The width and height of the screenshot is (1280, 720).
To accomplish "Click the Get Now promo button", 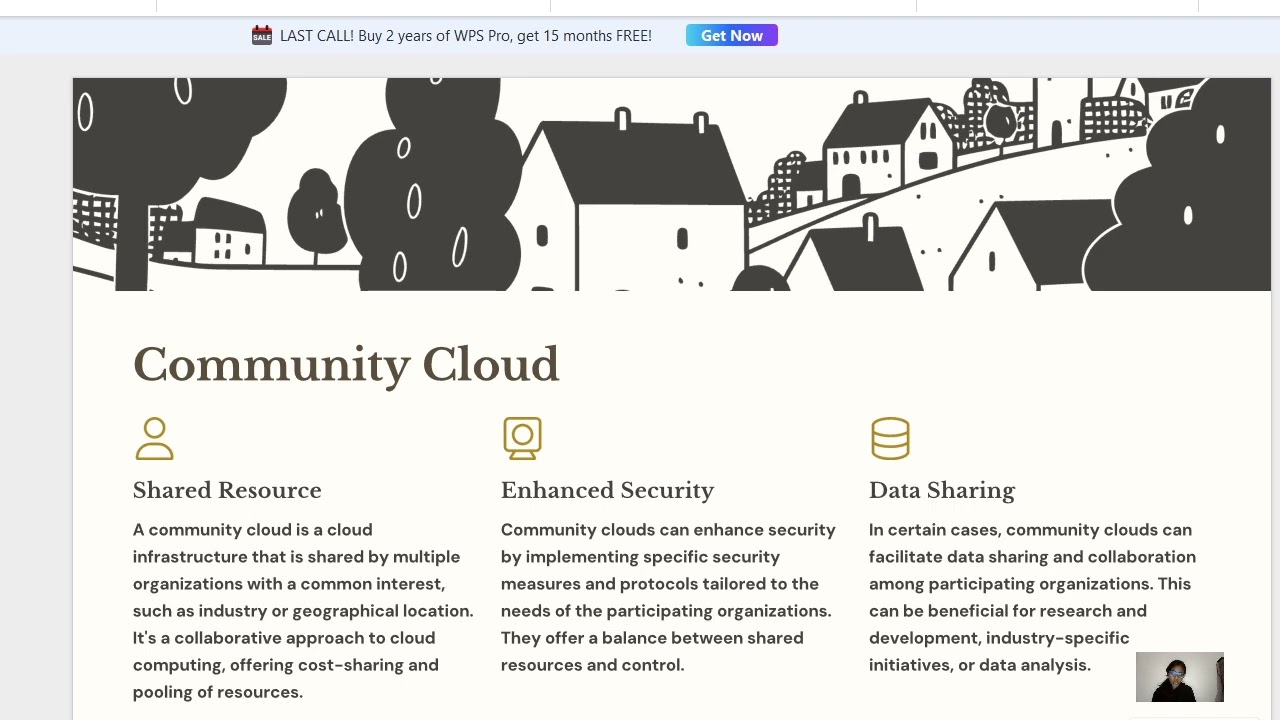I will [x=731, y=35].
